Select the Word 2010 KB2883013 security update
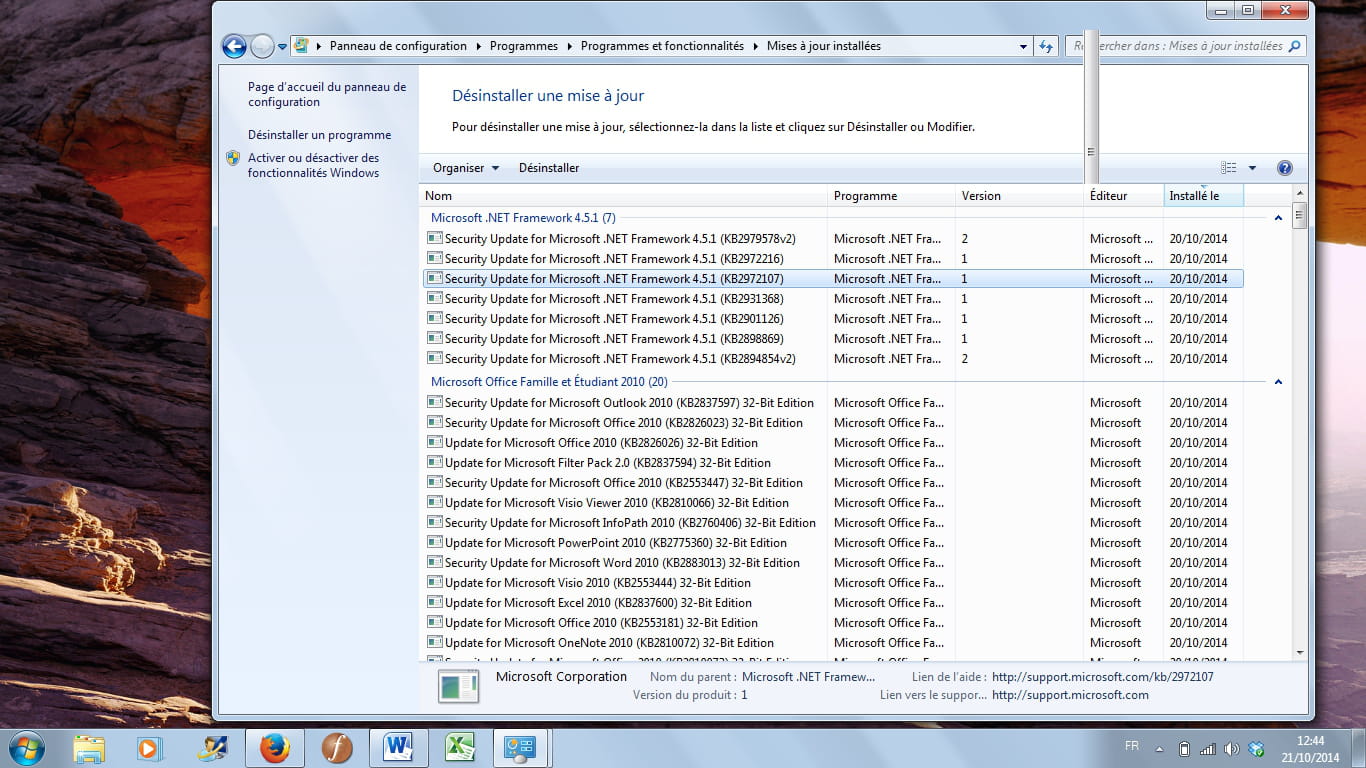Screen dimensions: 1366x768 [x=833, y=562]
